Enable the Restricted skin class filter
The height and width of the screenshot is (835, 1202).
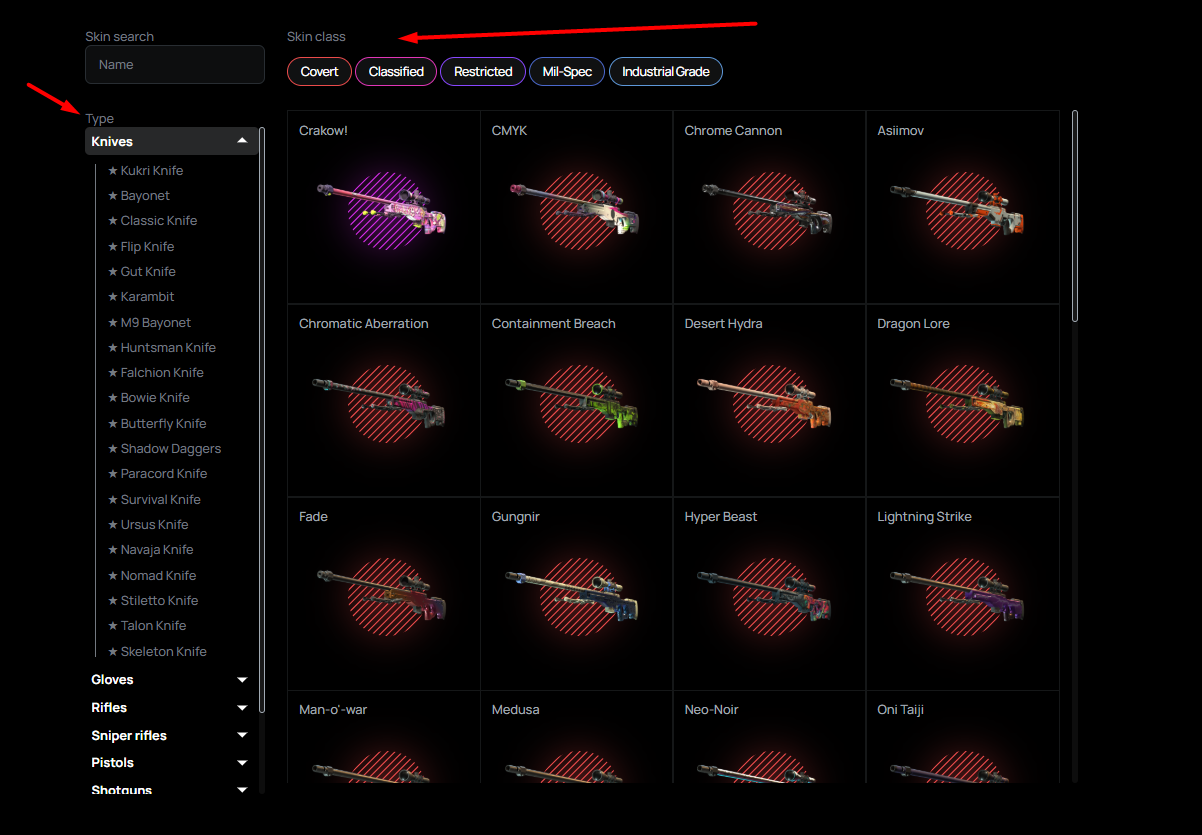pyautogui.click(x=483, y=72)
